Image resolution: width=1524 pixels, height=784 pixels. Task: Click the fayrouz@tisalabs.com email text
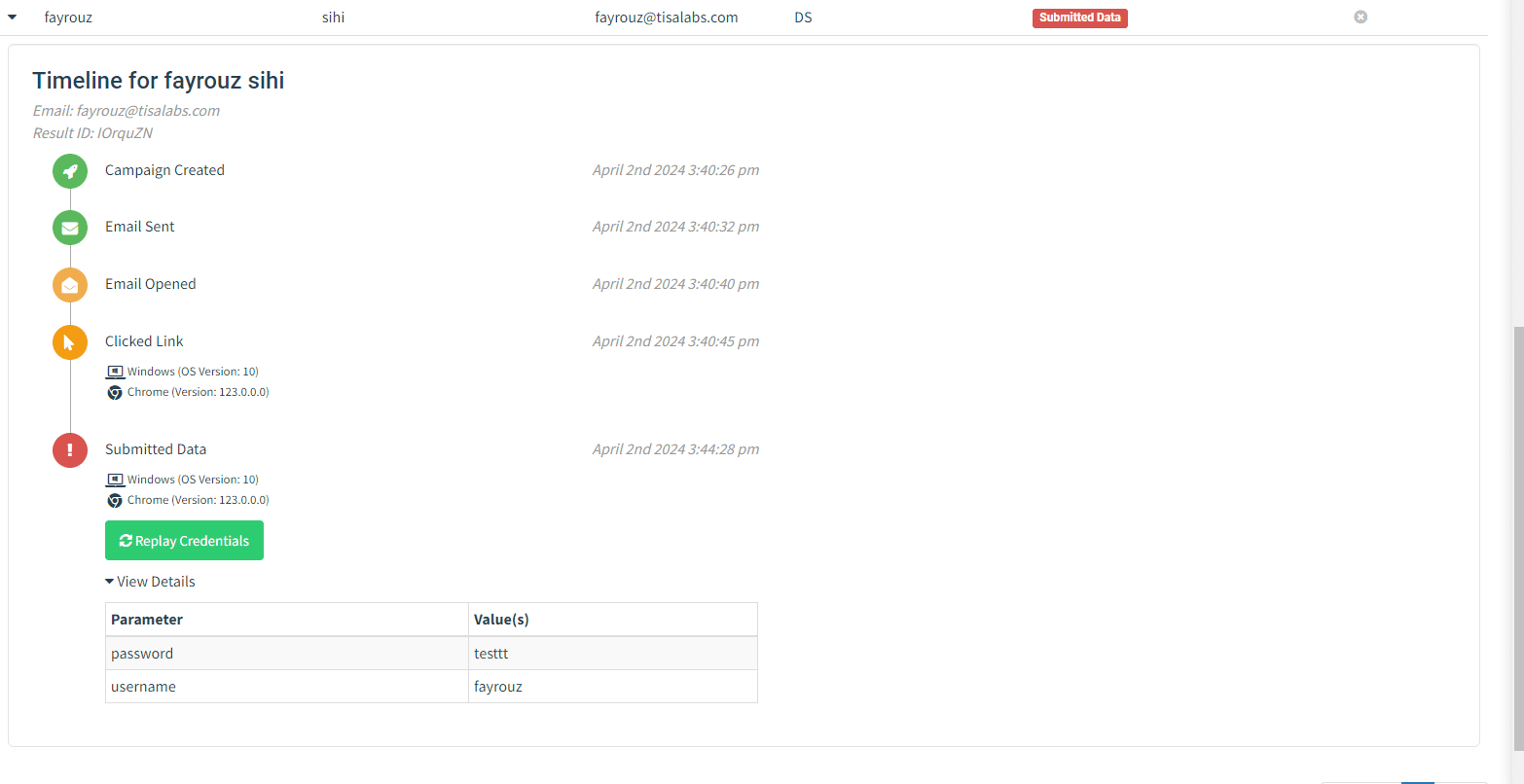(x=667, y=17)
